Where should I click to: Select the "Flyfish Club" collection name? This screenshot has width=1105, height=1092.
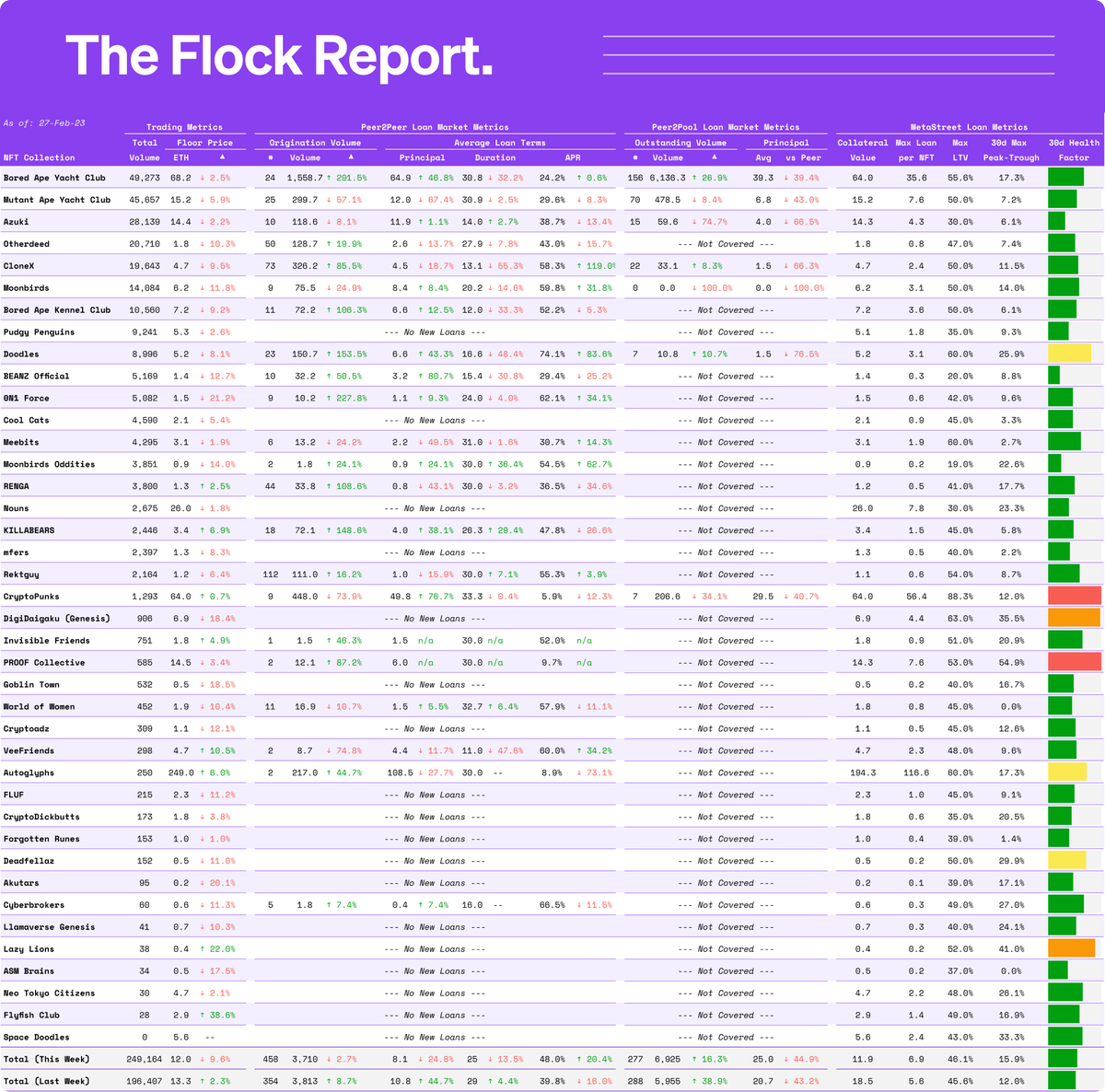click(x=32, y=1016)
